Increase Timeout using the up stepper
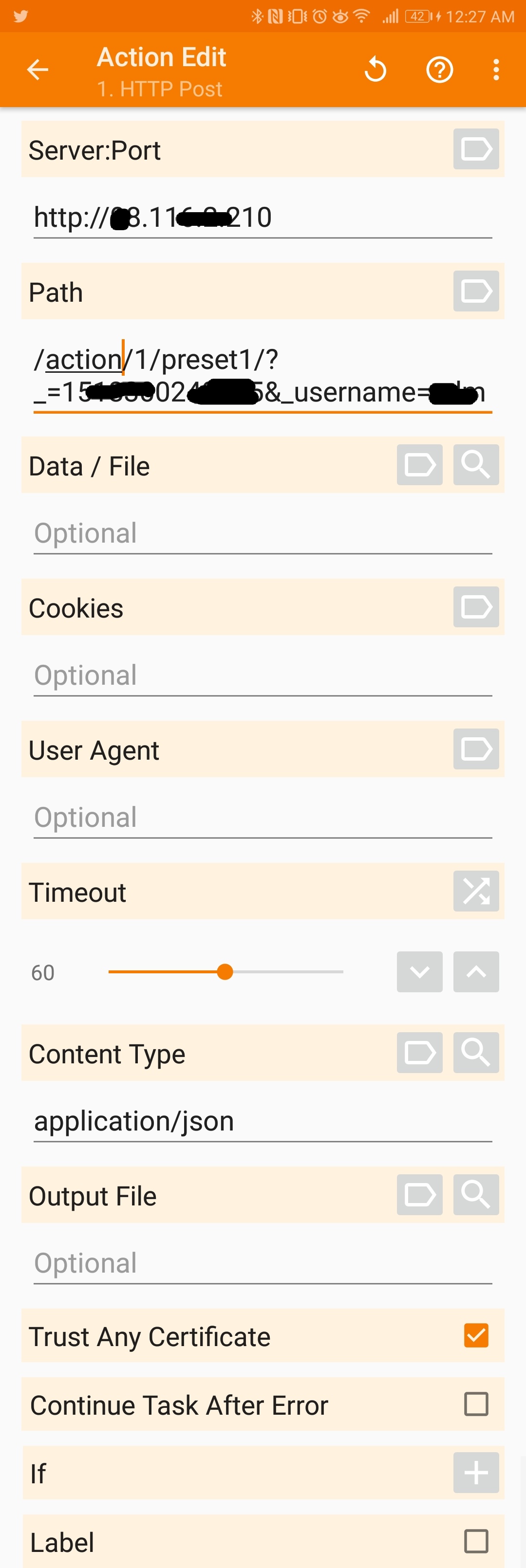The image size is (526, 1568). tap(475, 972)
